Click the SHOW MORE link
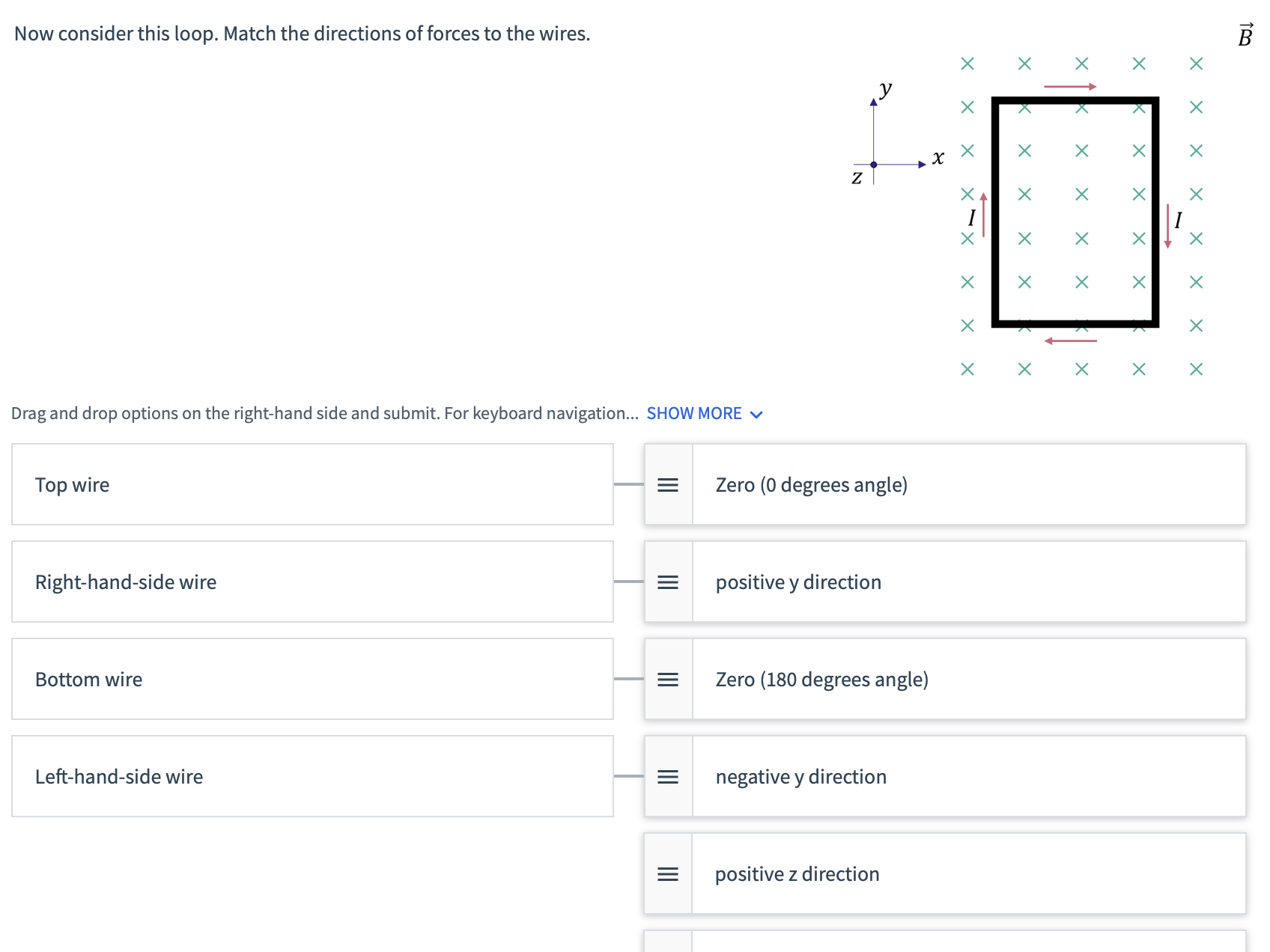The width and height of the screenshot is (1270, 952). pos(694,414)
